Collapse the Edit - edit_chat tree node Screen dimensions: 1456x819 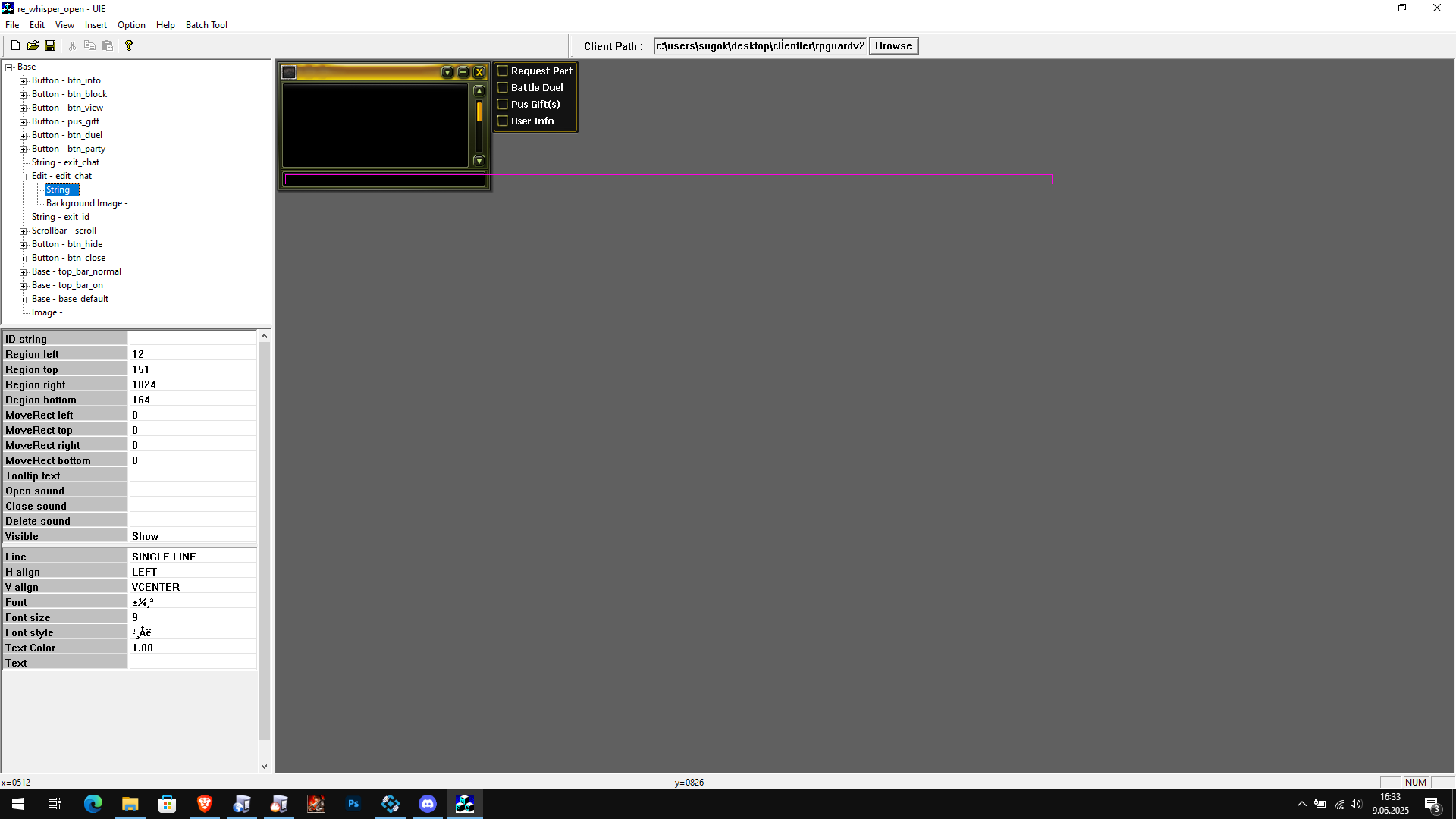(x=24, y=176)
